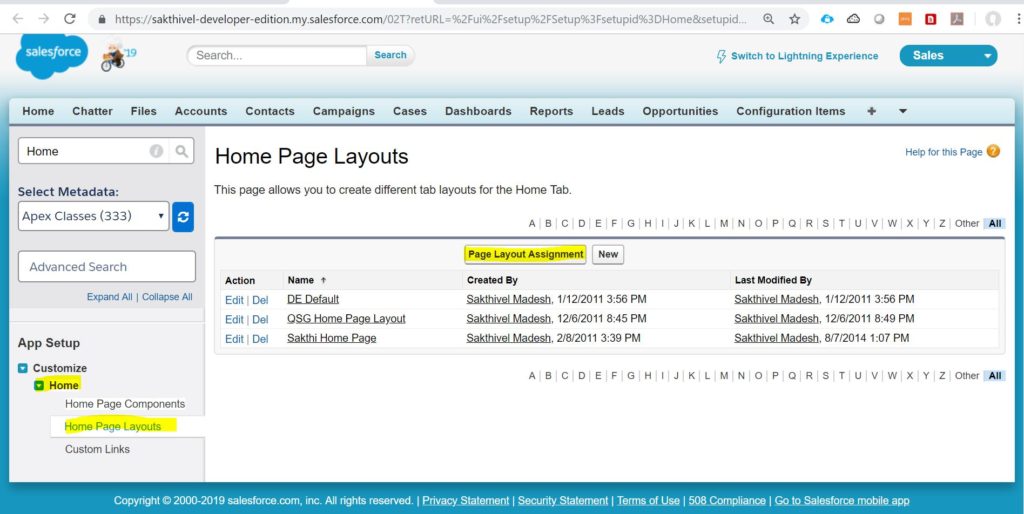Click the orange help question mark icon
Image resolution: width=1024 pixels, height=514 pixels.
click(993, 152)
